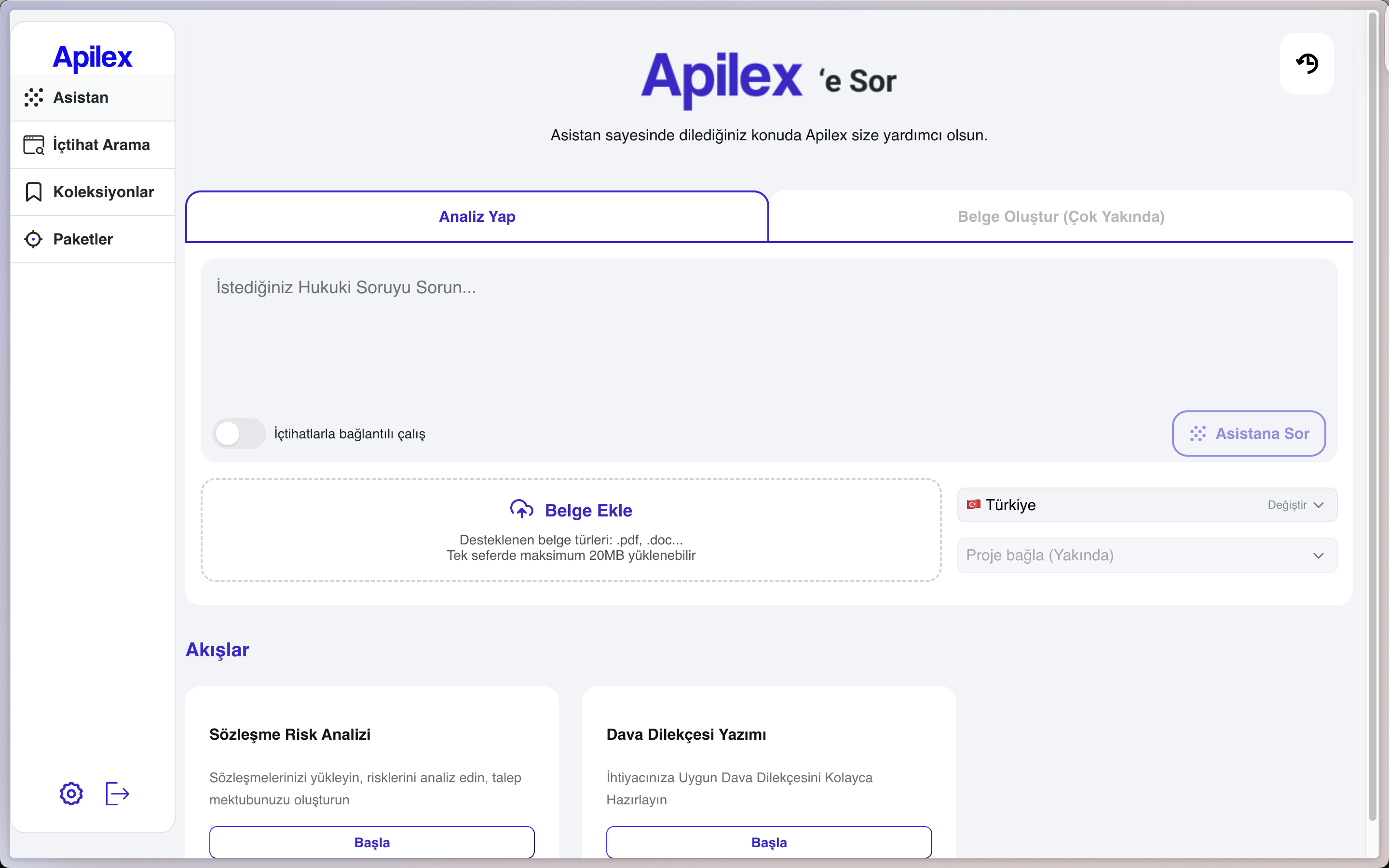Go to İçtihat Arama in sidebar
The image size is (1389, 868).
93,145
